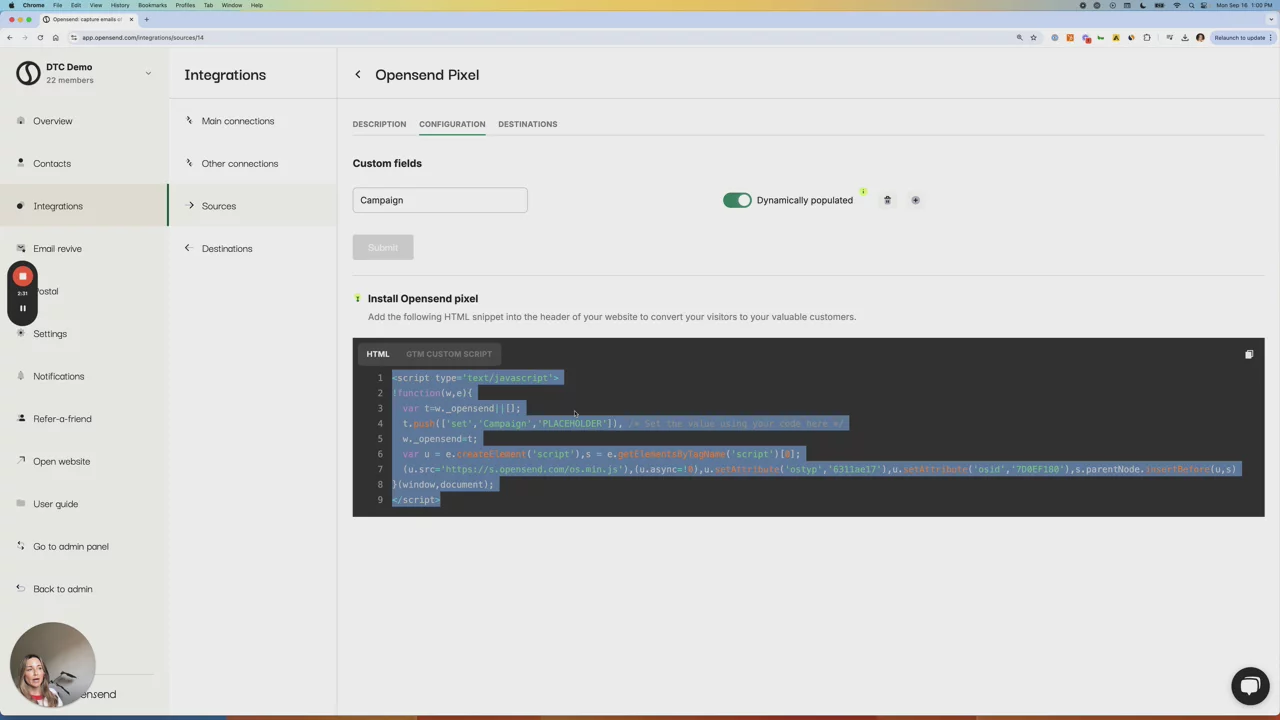This screenshot has width=1280, height=720.
Task: Stop the screen recording
Action: tap(22, 276)
